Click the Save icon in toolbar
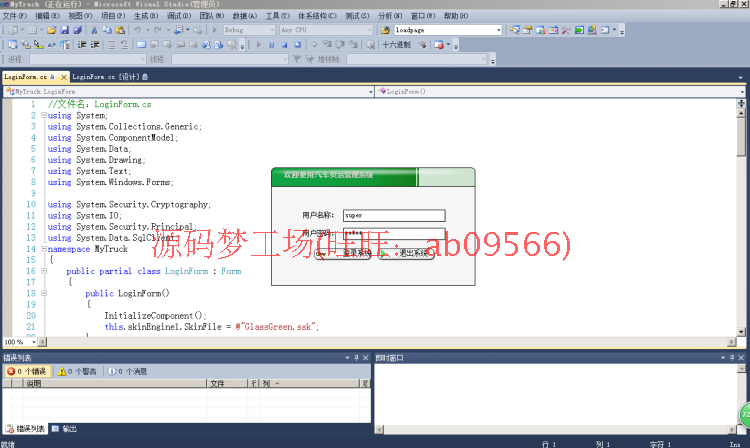 (64, 30)
